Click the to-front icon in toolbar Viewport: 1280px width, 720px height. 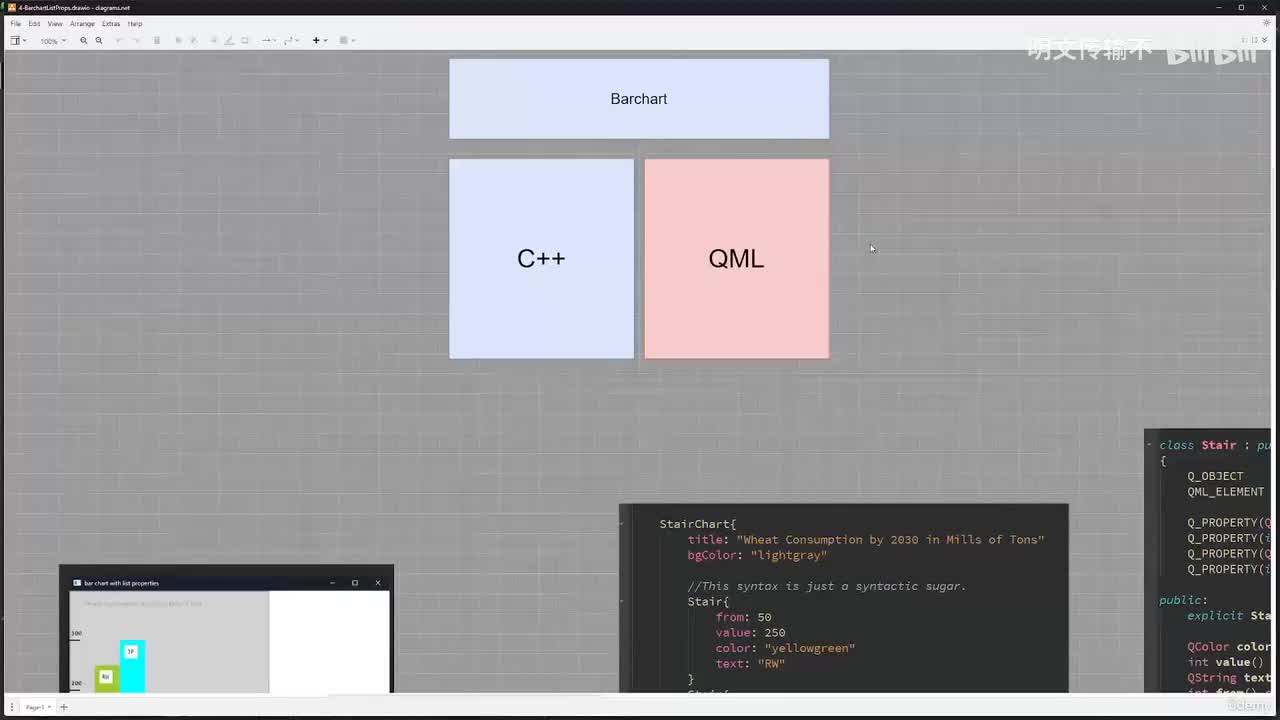click(178, 41)
